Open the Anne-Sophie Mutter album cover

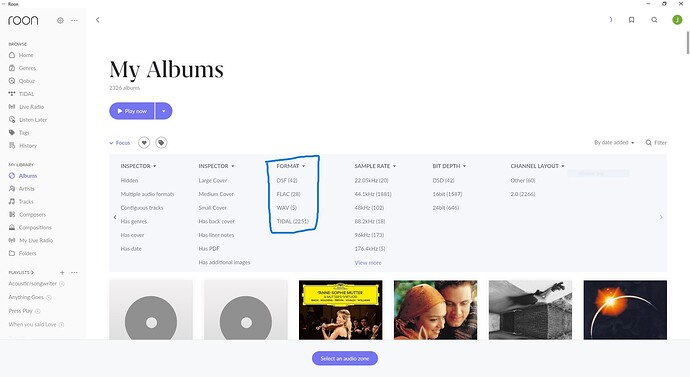tap(341, 310)
